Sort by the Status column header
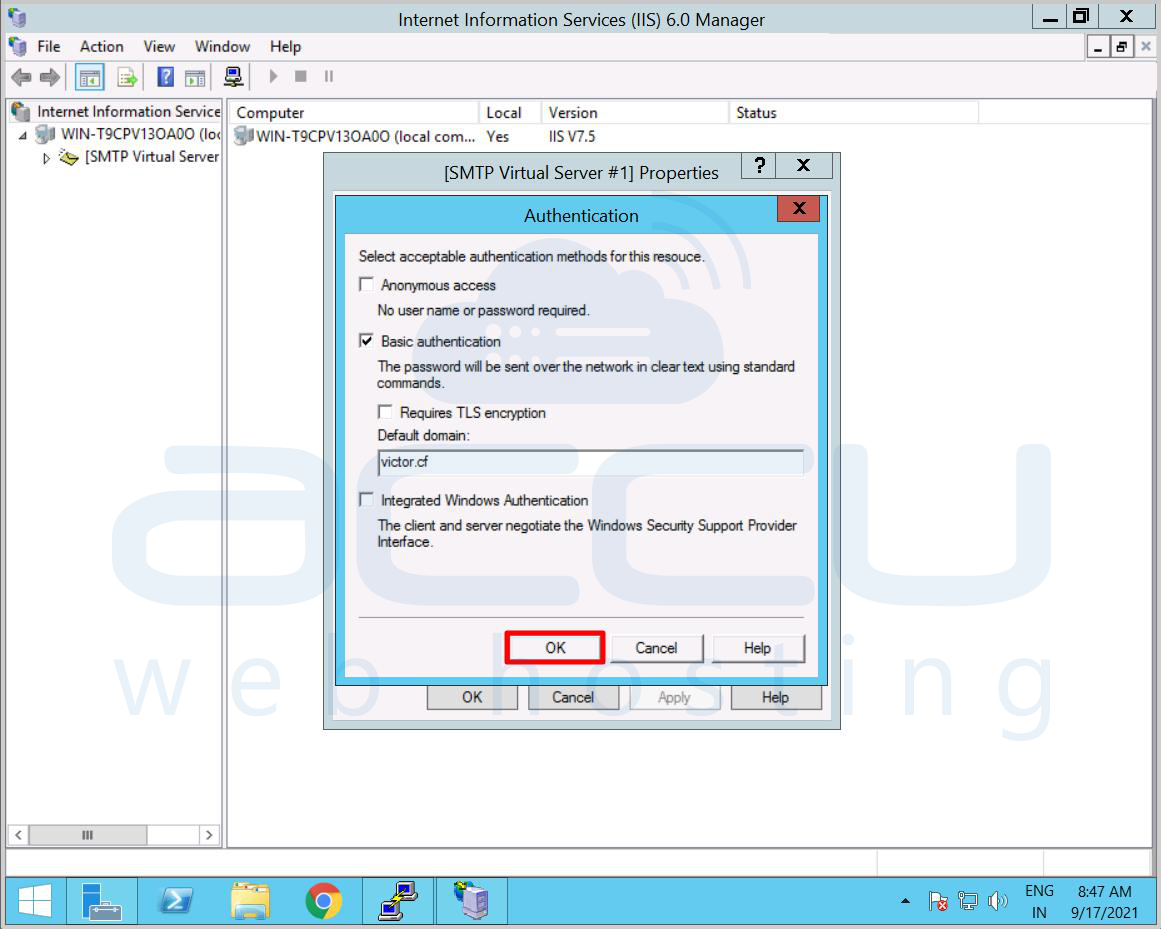The height and width of the screenshot is (929, 1161). [x=854, y=113]
